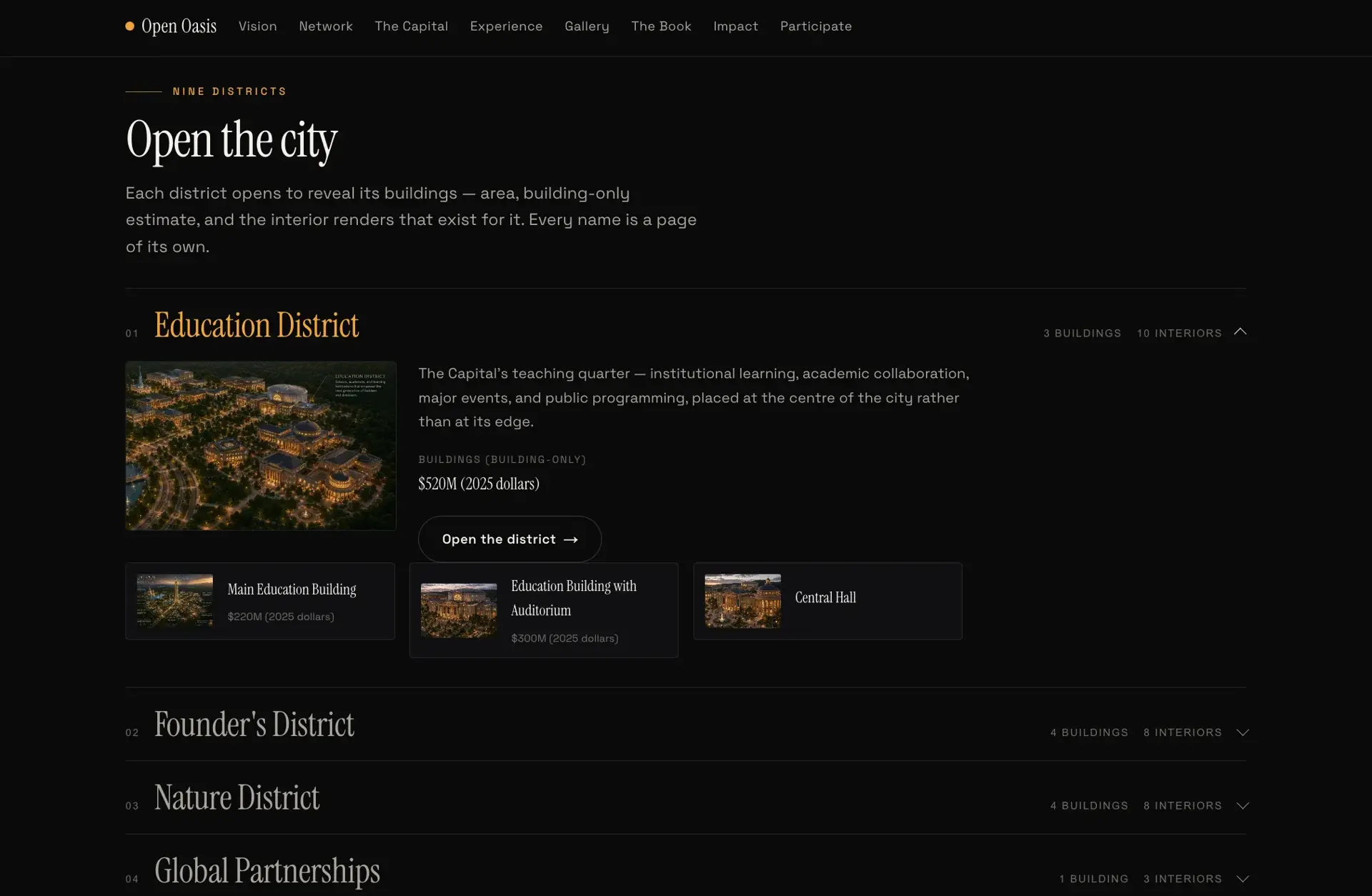Open The Capital menu item

coord(412,26)
